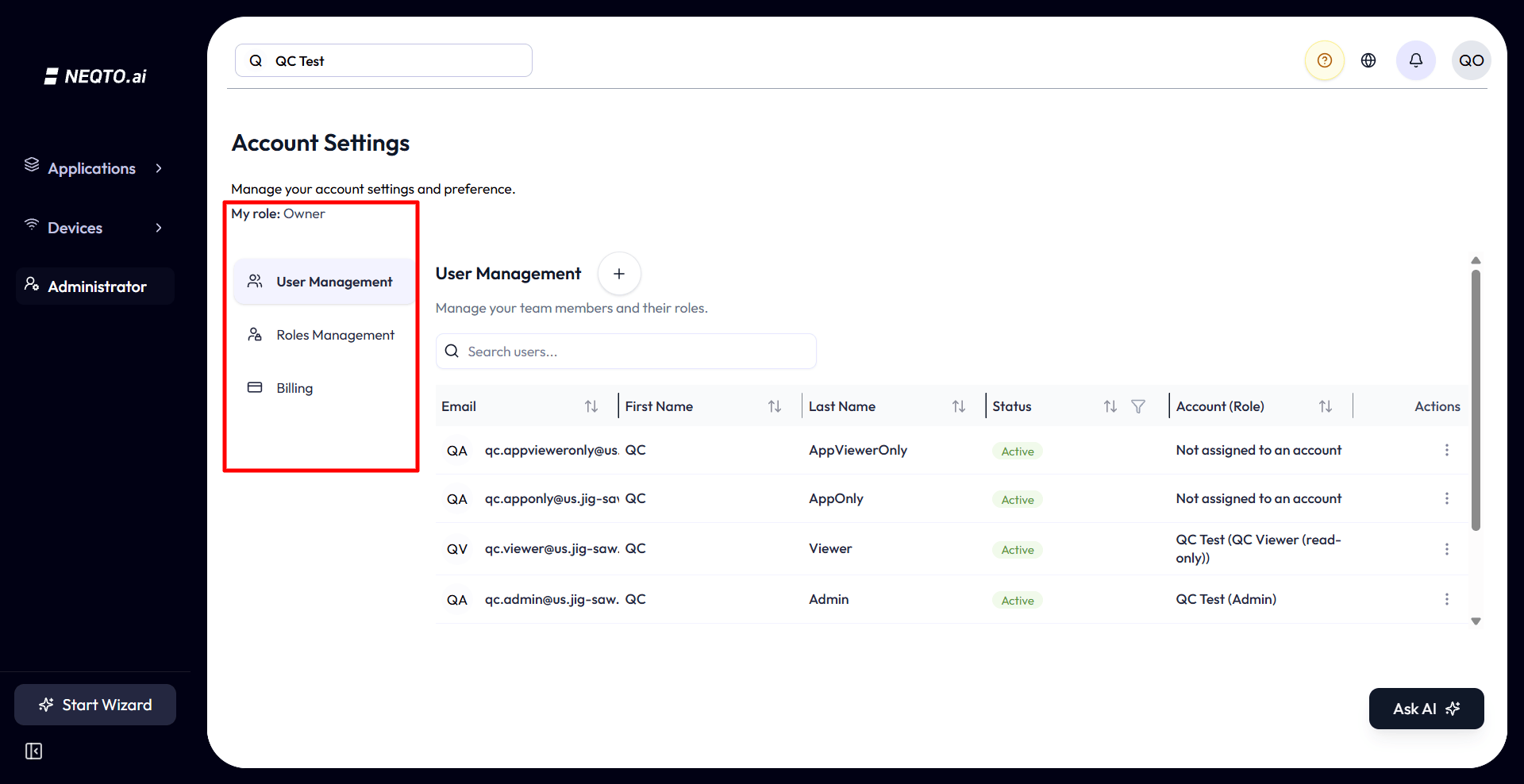Sort the table by First Name
1524x784 pixels.
[775, 406]
